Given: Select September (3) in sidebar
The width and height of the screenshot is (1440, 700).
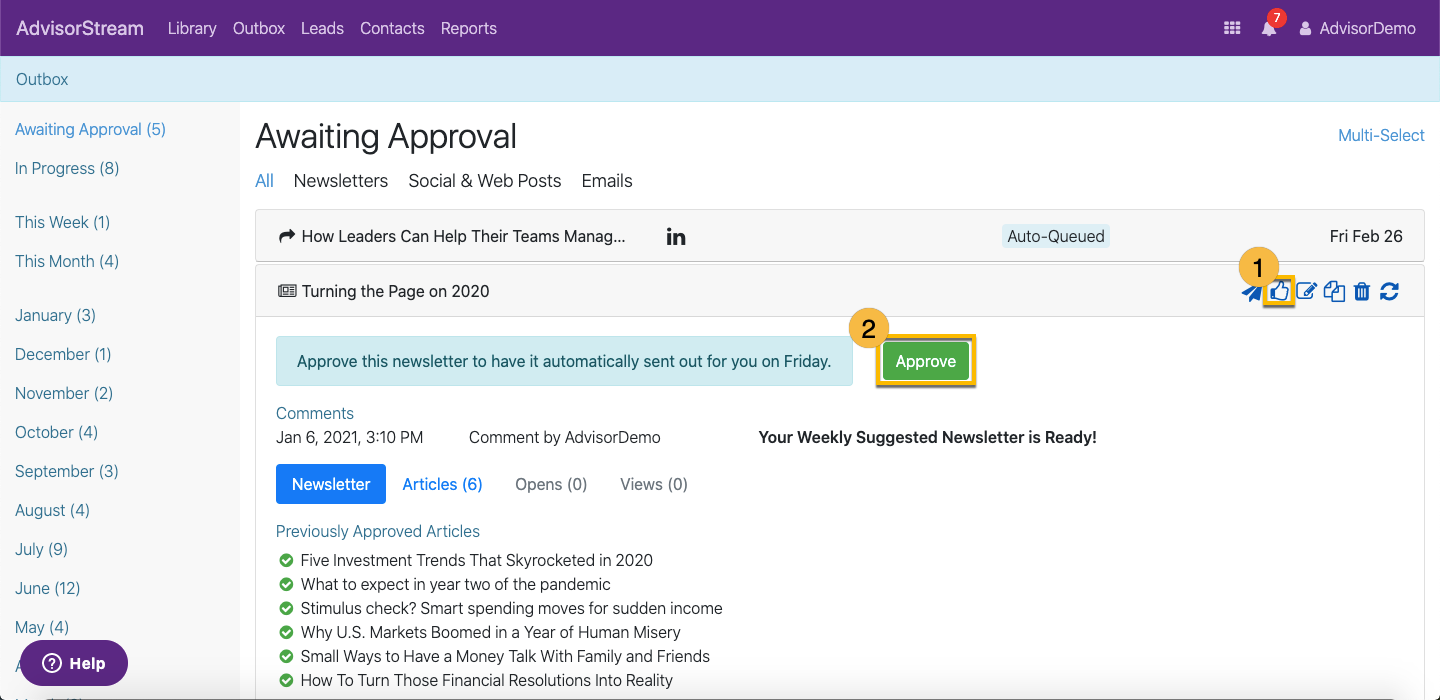Looking at the screenshot, I should [x=67, y=471].
